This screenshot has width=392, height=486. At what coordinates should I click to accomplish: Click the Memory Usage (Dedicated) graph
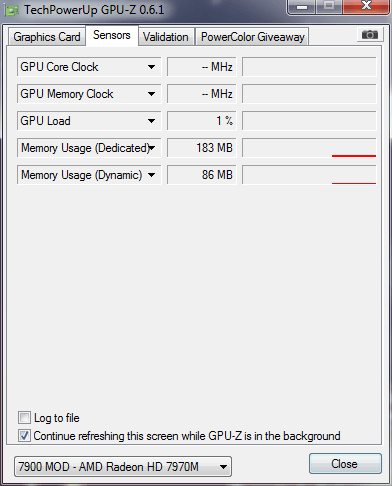309,148
